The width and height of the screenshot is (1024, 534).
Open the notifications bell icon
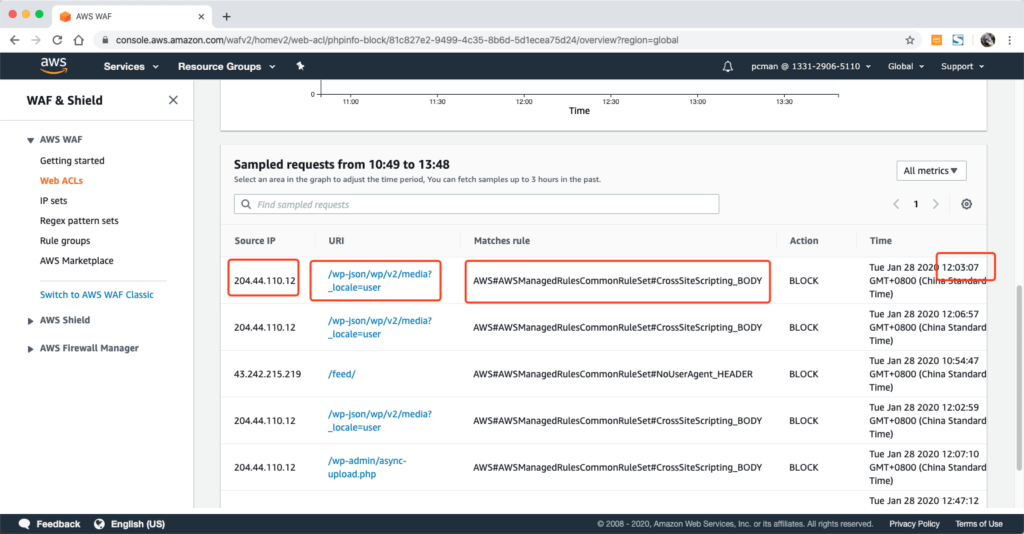(728, 66)
